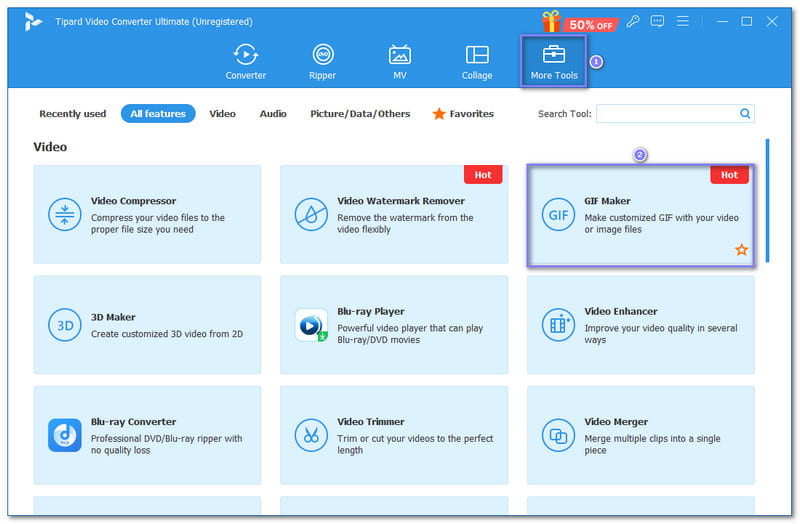Click the Video section heading
Screen dimensions: 800x524
click(50, 147)
